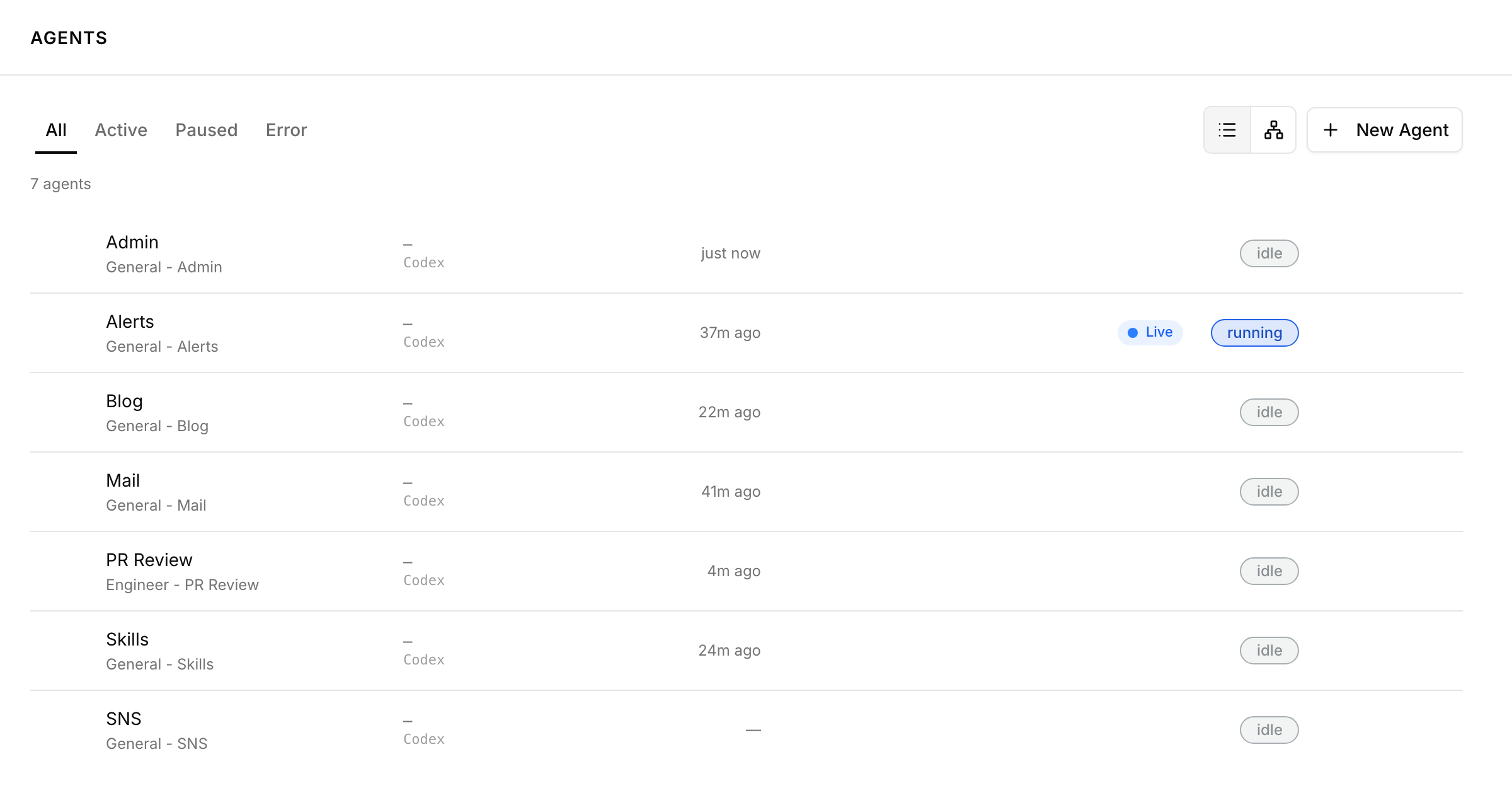Open the Alerts agent row
The height and width of the screenshot is (788, 1512).
(747, 333)
